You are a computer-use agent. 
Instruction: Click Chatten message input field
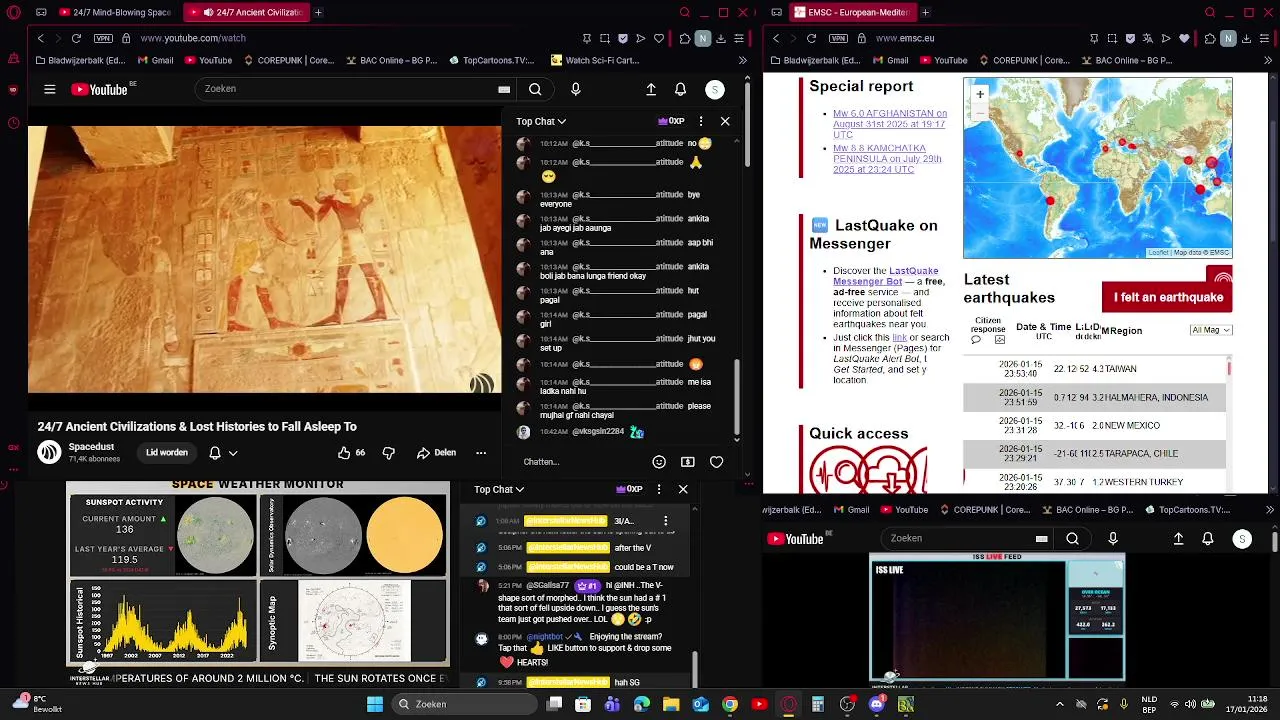(x=580, y=462)
